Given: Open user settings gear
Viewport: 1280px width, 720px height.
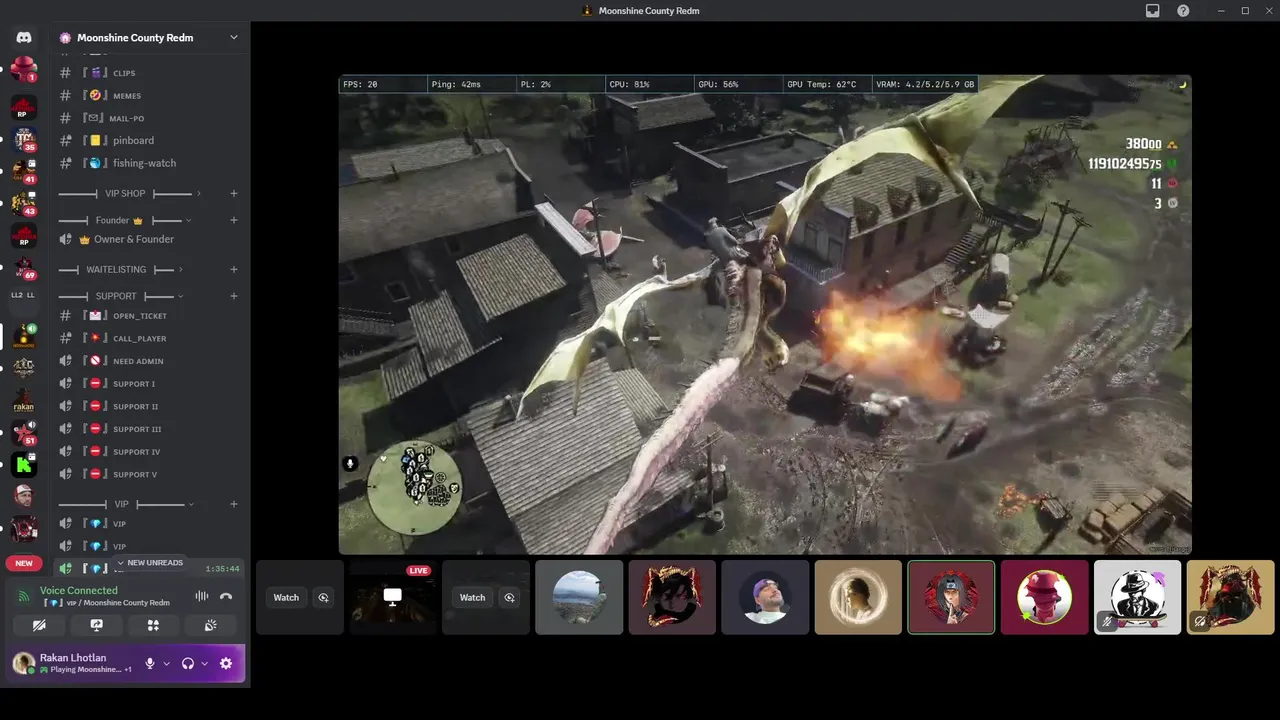Looking at the screenshot, I should [226, 663].
